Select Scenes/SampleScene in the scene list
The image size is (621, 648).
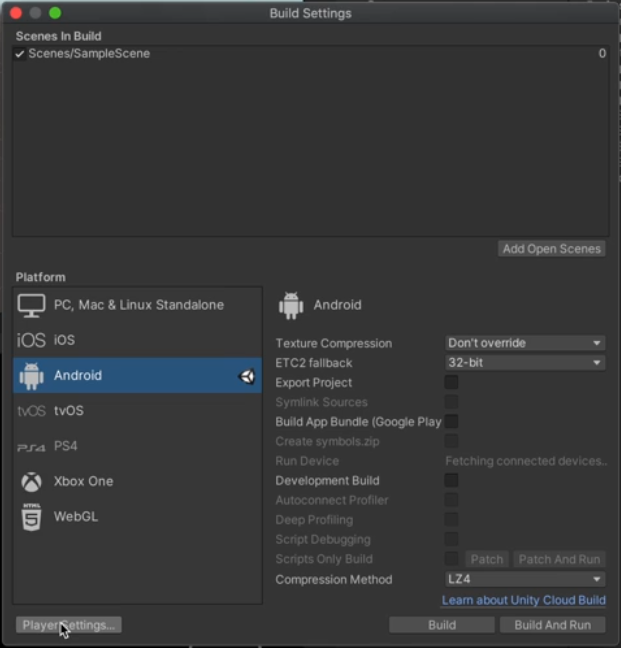point(311,54)
